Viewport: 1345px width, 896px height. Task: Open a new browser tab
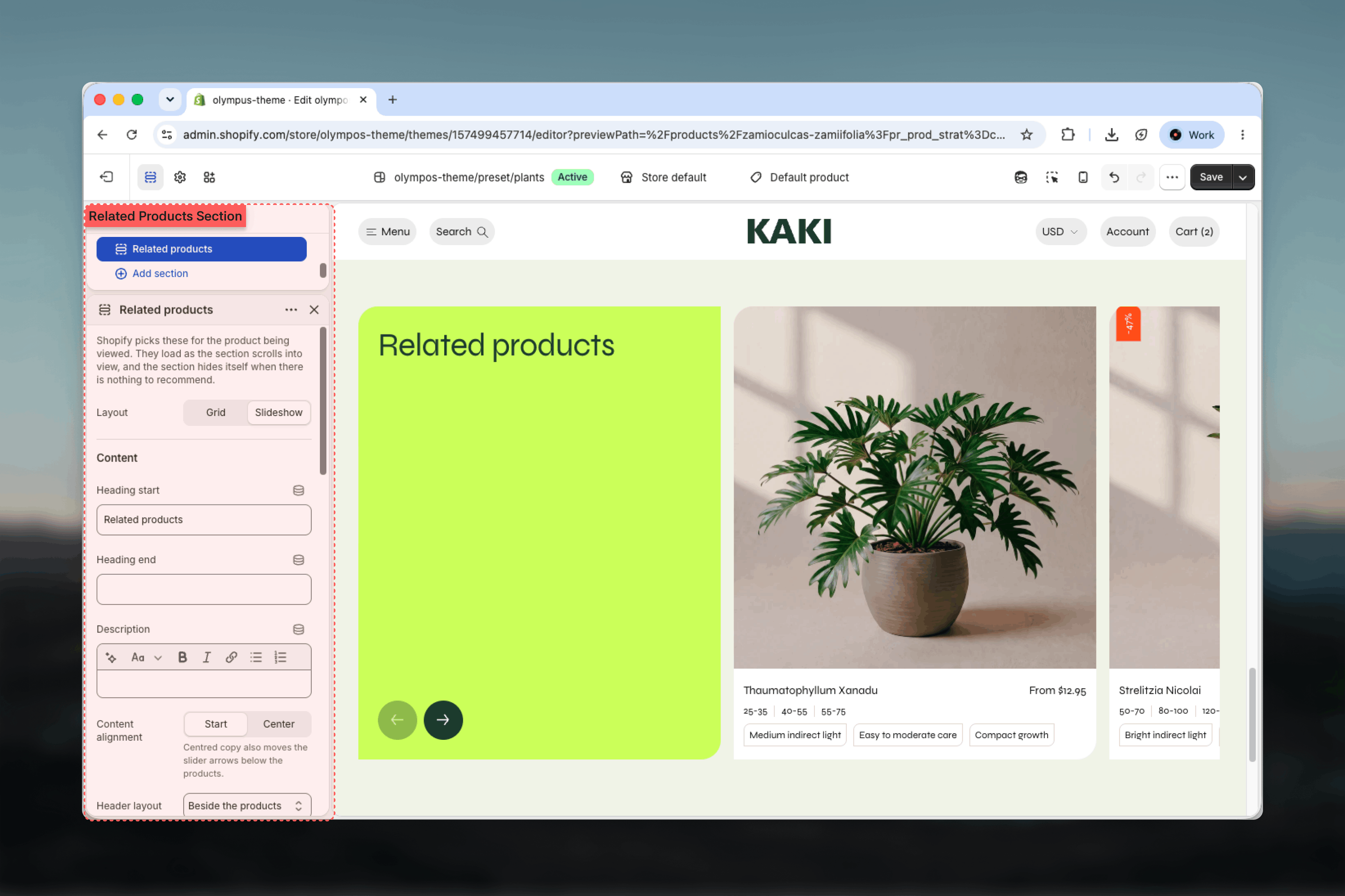[393, 100]
